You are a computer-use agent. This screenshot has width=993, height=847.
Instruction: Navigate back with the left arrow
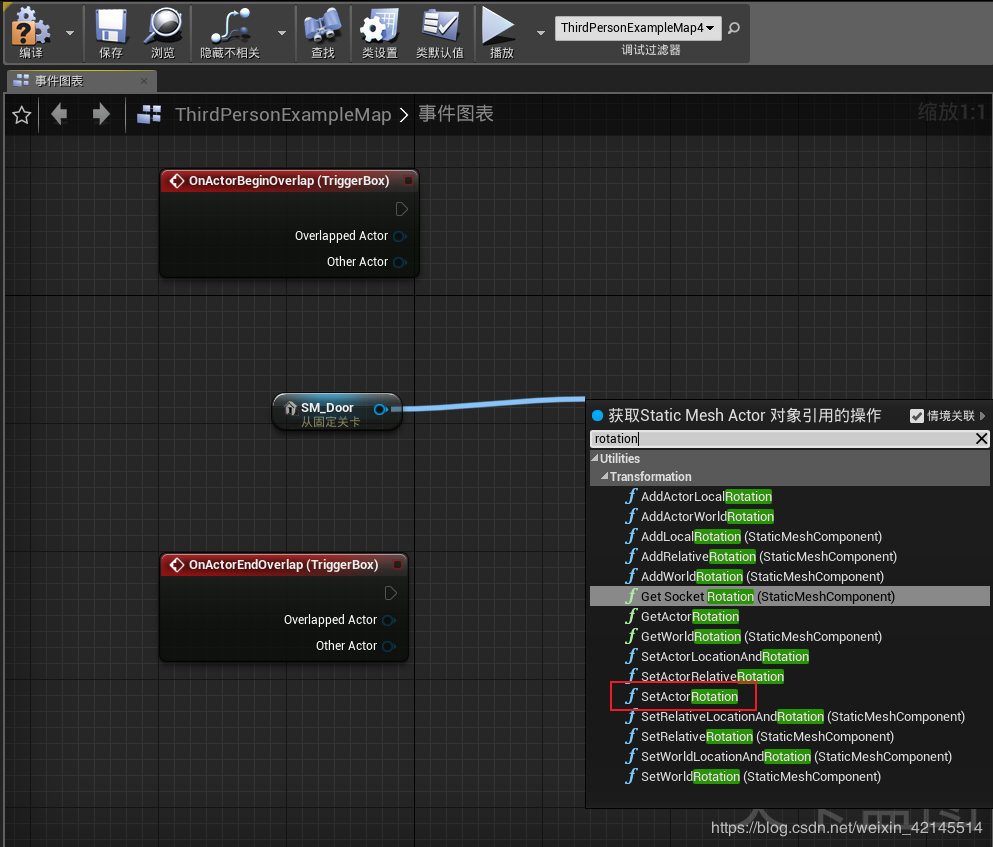click(59, 115)
